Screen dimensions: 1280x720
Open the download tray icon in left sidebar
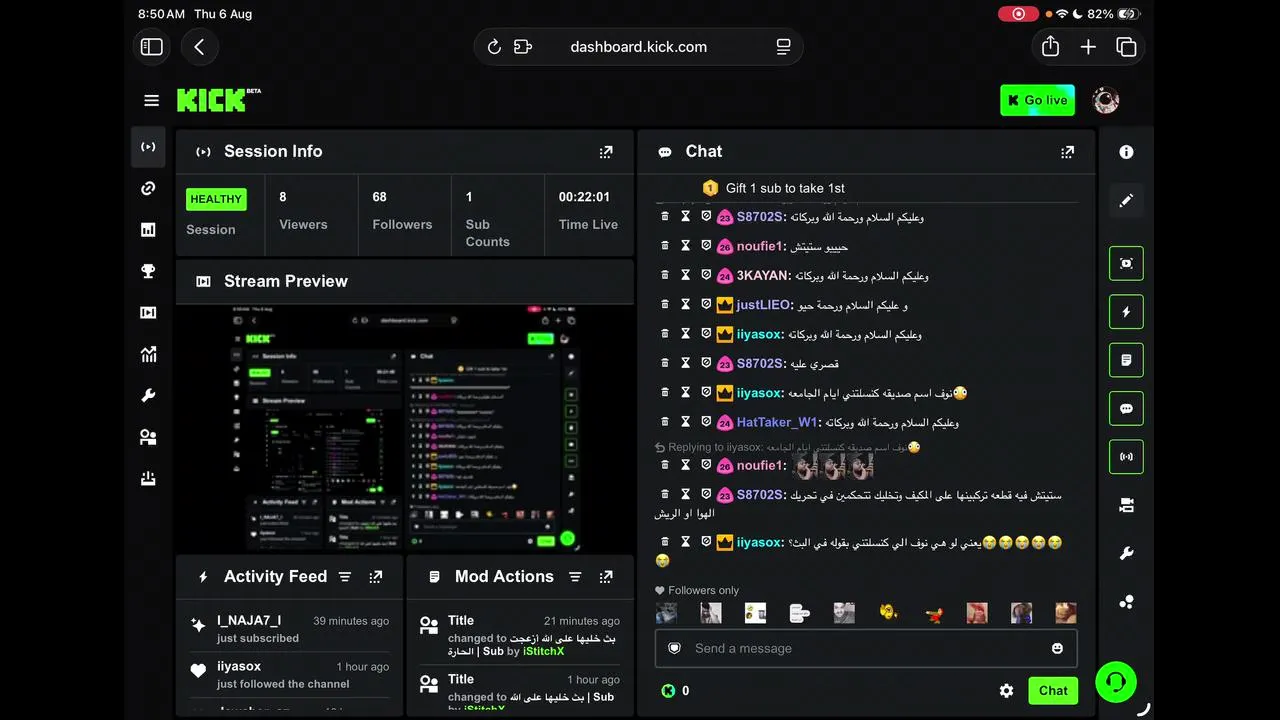(x=148, y=479)
